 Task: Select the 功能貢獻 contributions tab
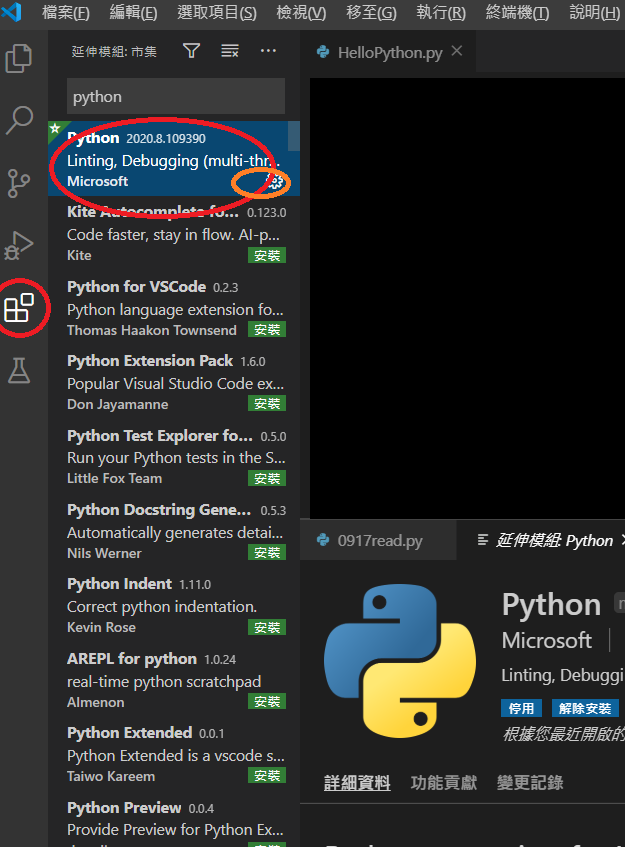[x=443, y=782]
